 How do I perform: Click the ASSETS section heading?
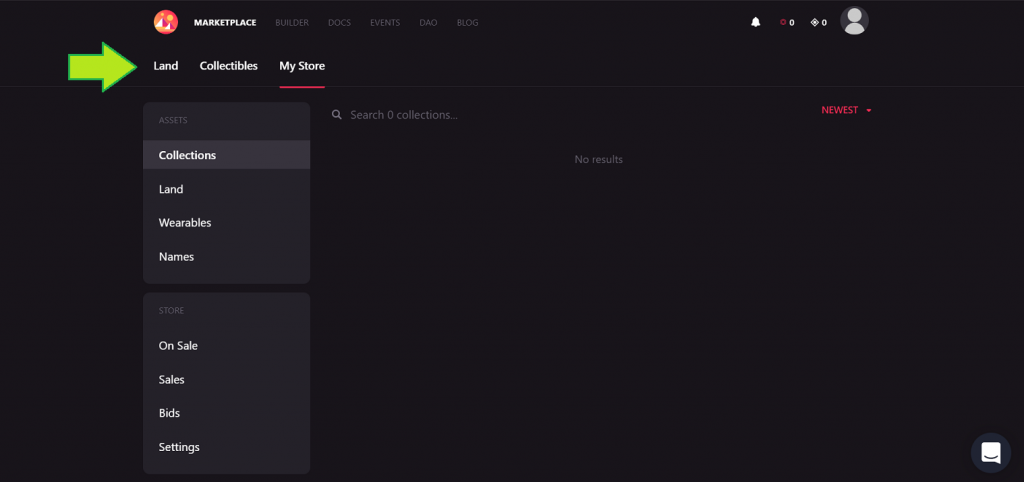click(x=173, y=120)
